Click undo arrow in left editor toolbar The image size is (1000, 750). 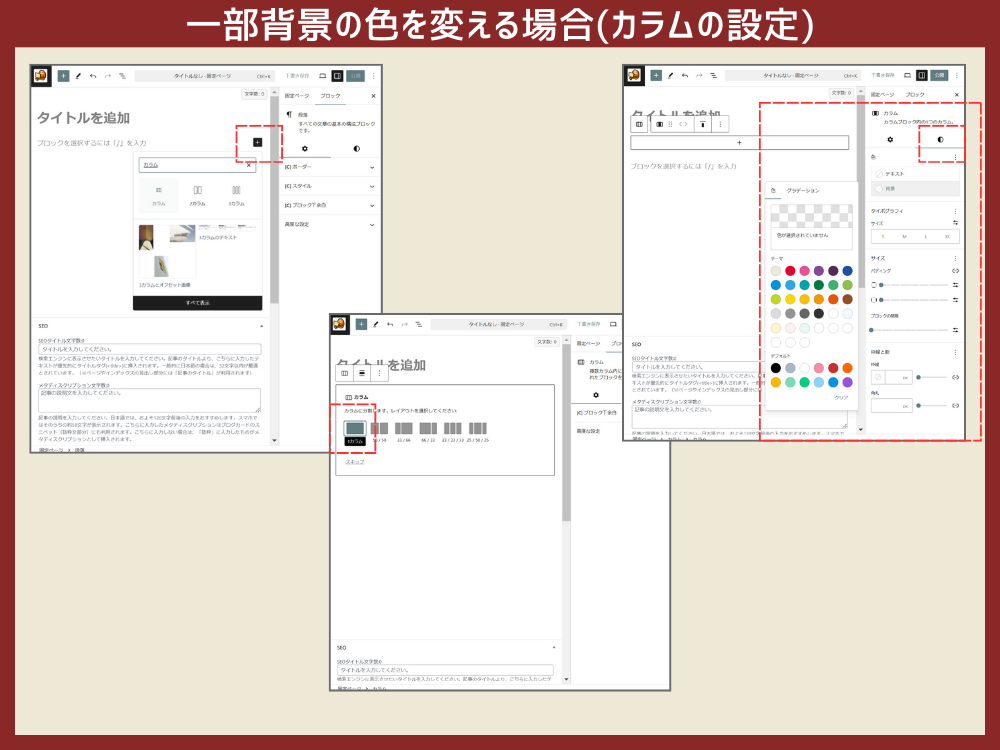93,76
